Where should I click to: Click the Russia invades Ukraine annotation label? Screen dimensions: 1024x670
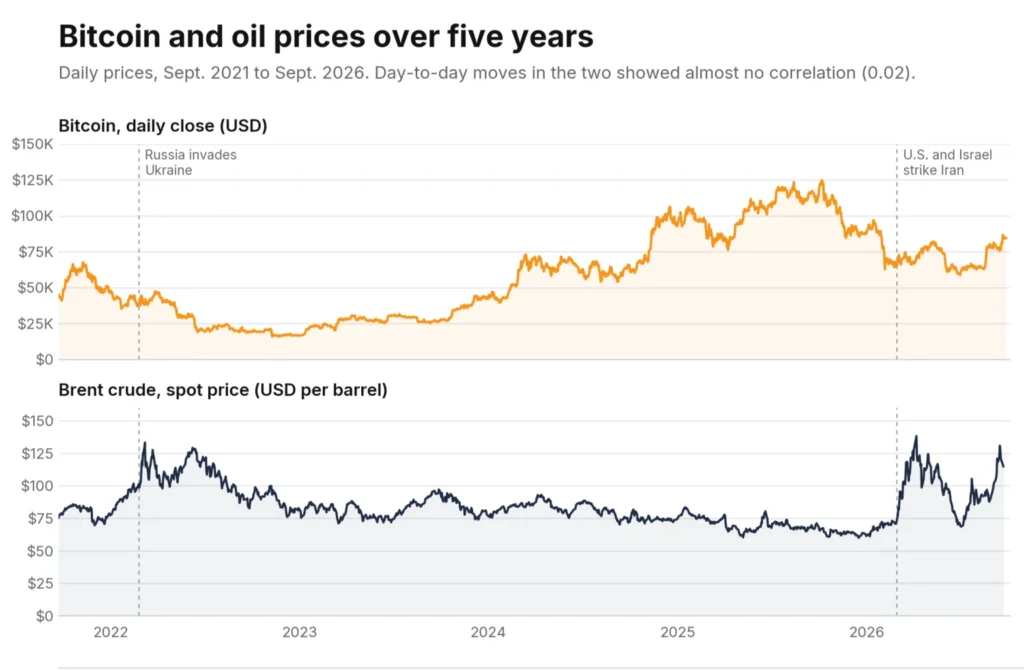click(x=191, y=163)
